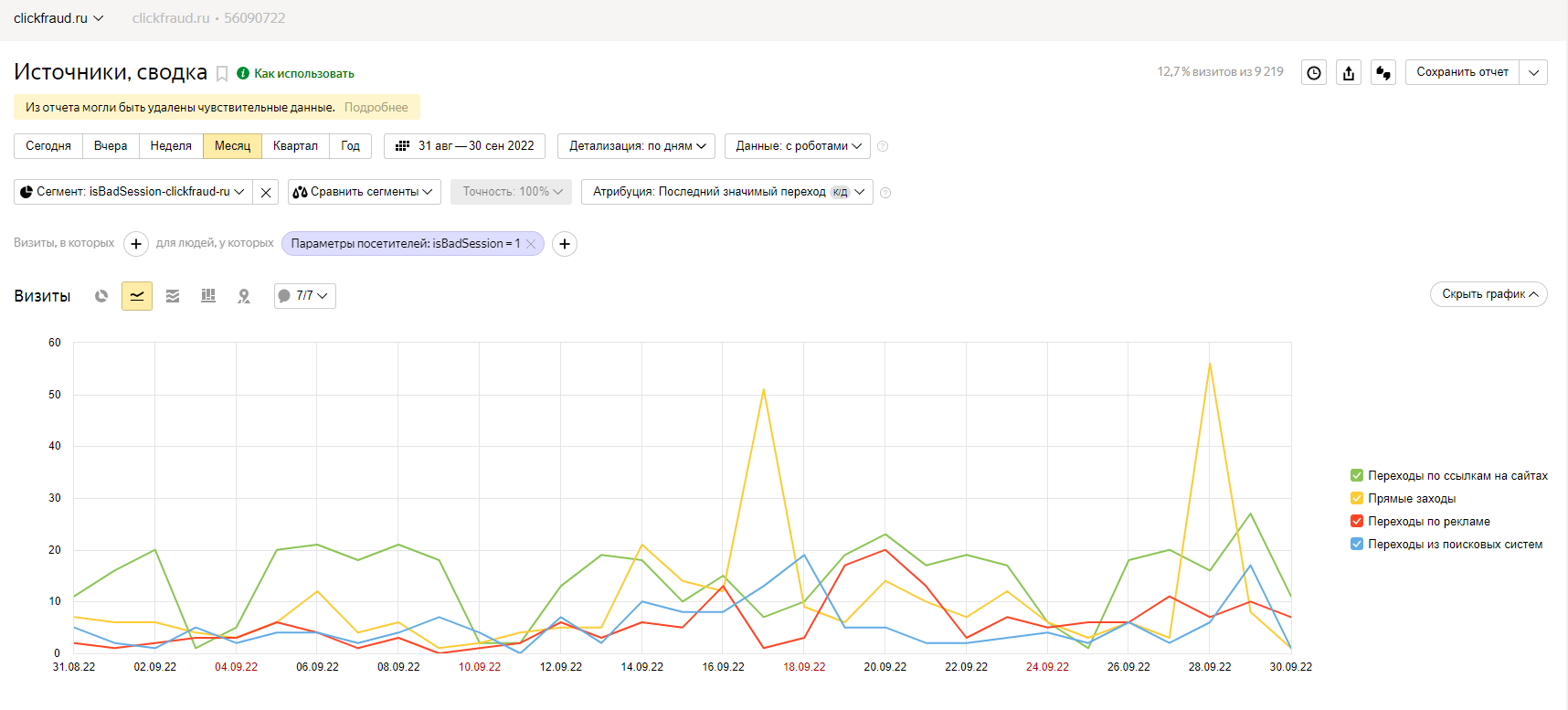
Task: Click the green Переходы по ссылкам swatch
Action: [x=1357, y=476]
